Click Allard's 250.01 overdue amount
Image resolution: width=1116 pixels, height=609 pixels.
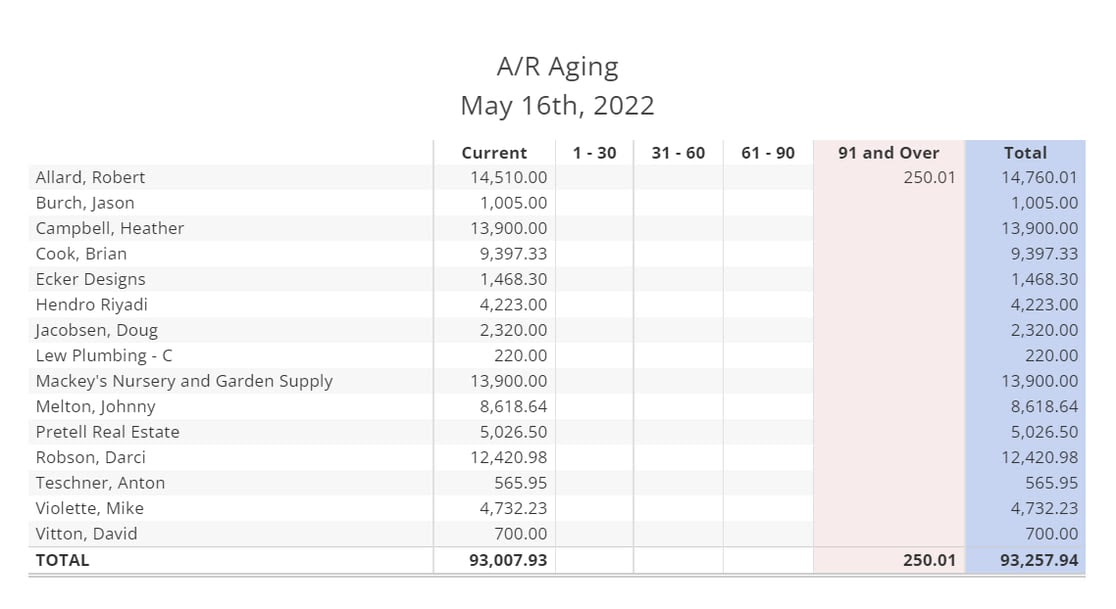tap(929, 178)
